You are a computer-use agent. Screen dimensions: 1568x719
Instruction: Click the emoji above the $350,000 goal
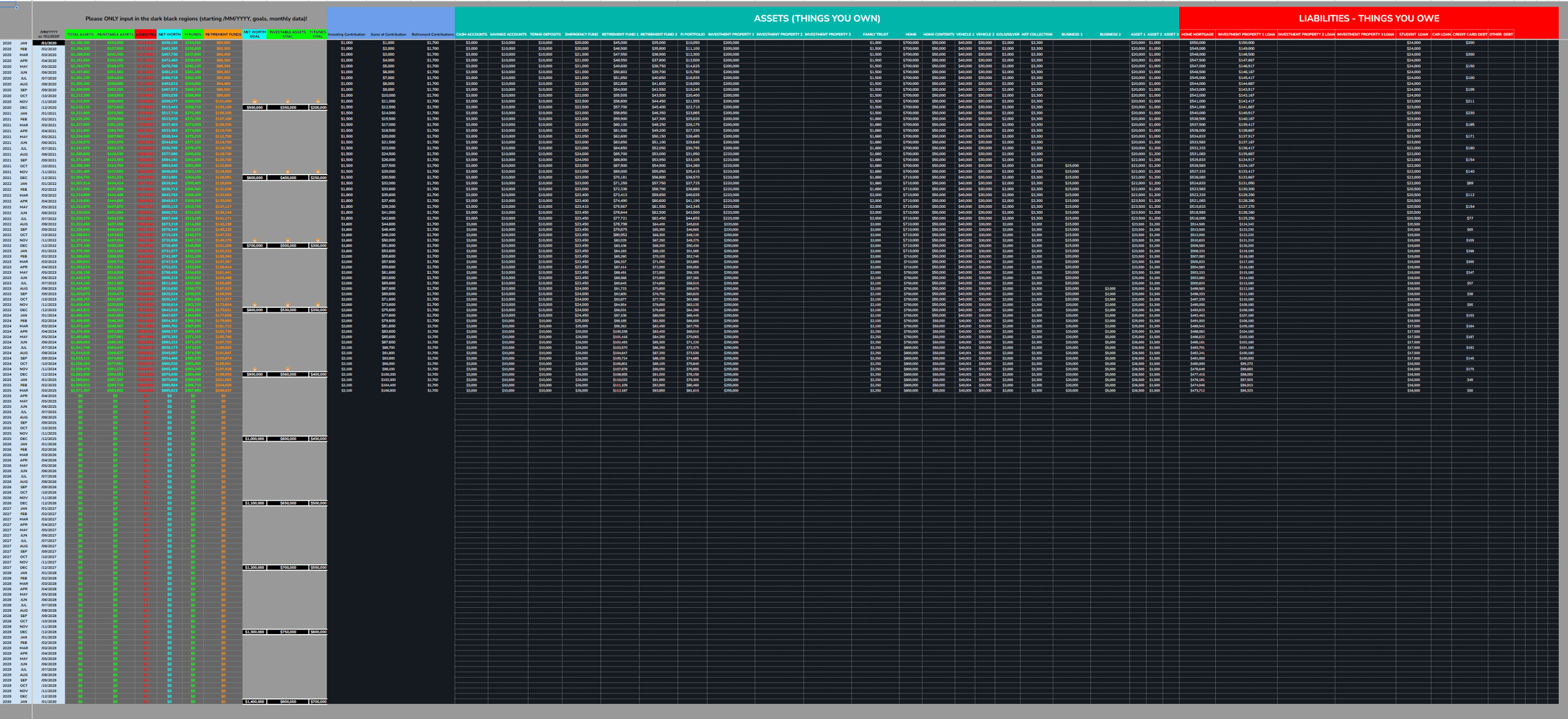287,102
